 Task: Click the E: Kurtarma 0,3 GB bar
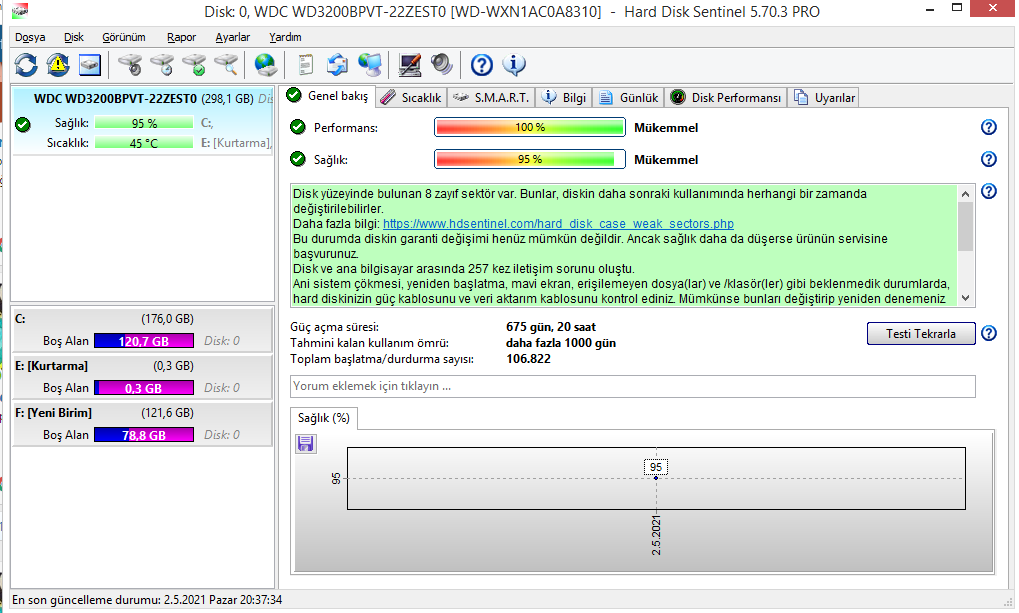coord(144,388)
